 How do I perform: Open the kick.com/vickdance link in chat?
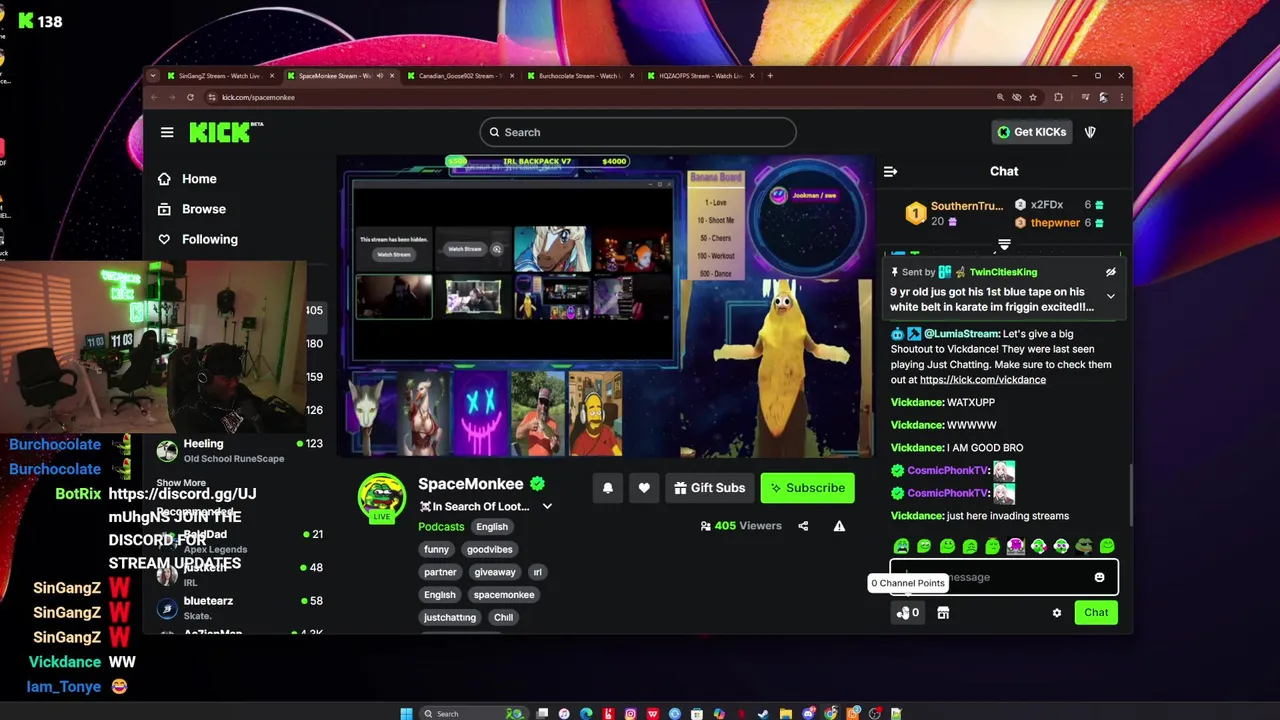[x=983, y=380]
